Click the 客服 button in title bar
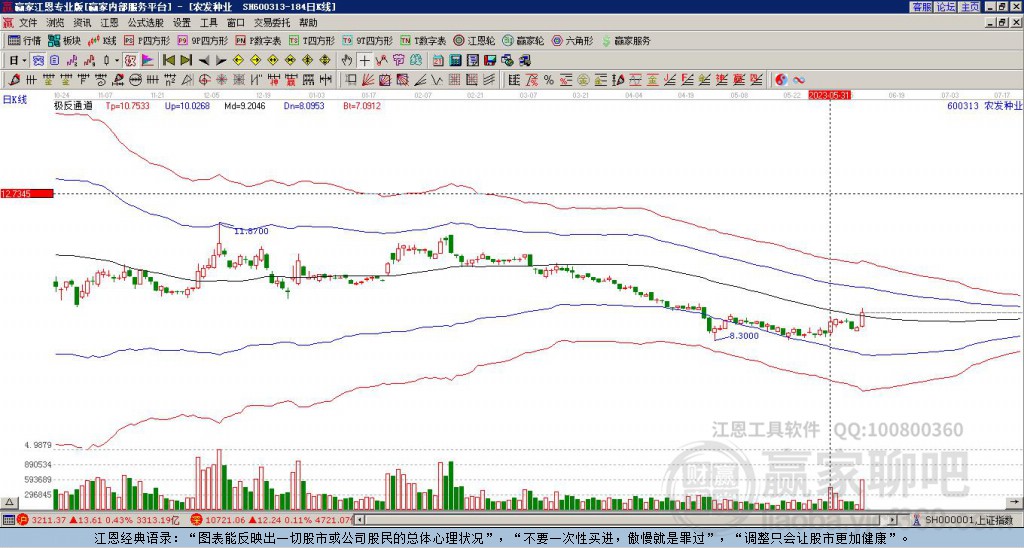This screenshot has height=548, width=1024. point(922,7)
